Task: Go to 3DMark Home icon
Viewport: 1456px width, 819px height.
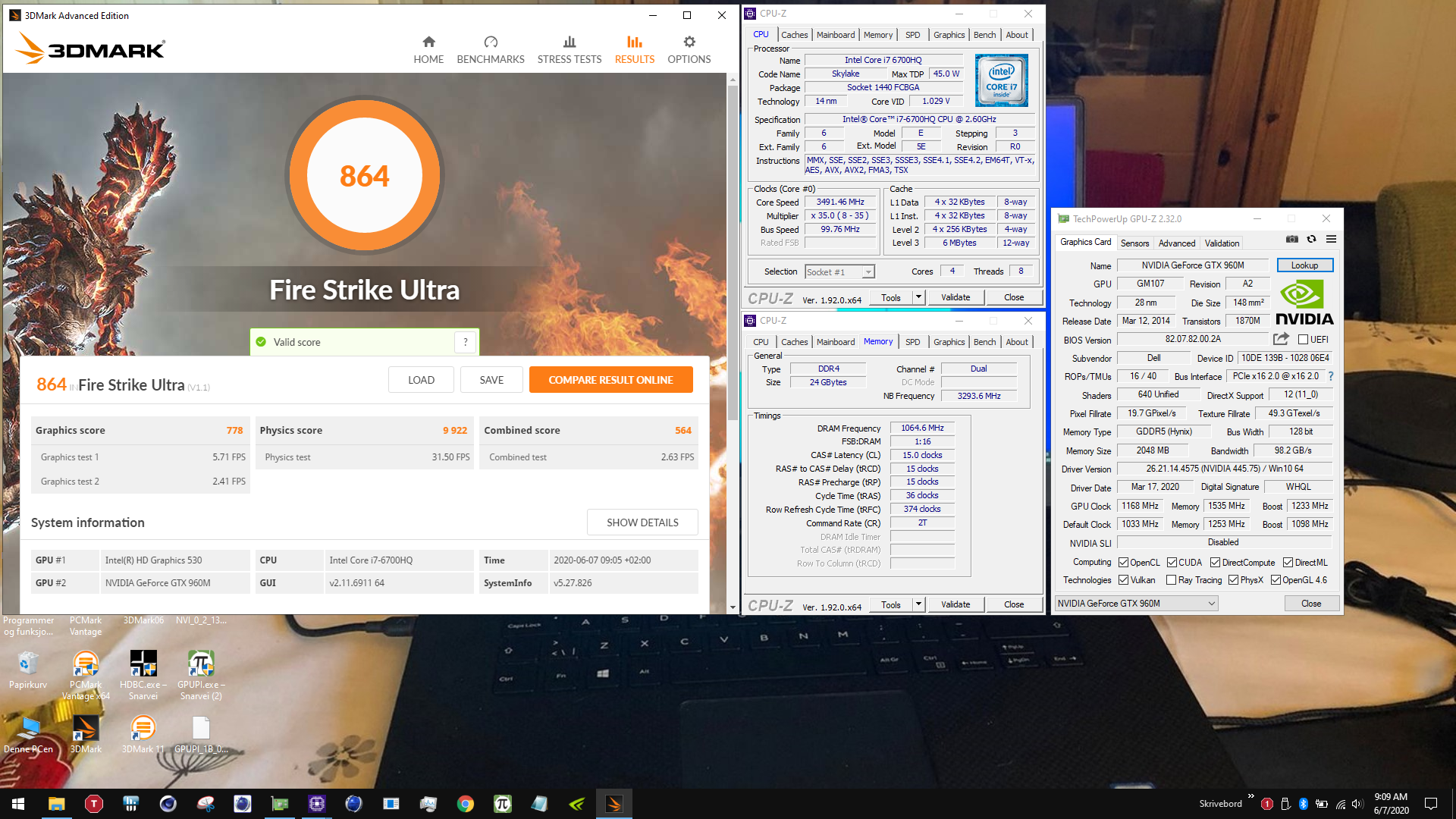Action: [428, 42]
